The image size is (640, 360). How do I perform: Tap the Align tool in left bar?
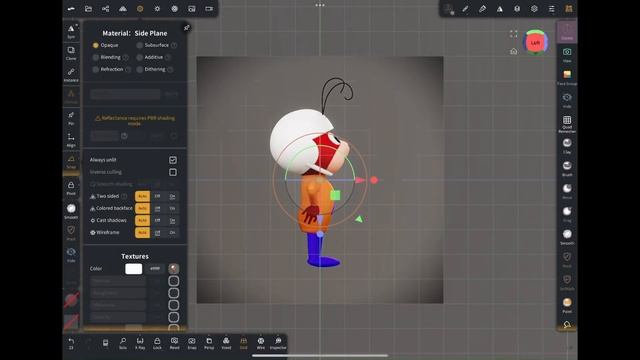(71, 140)
